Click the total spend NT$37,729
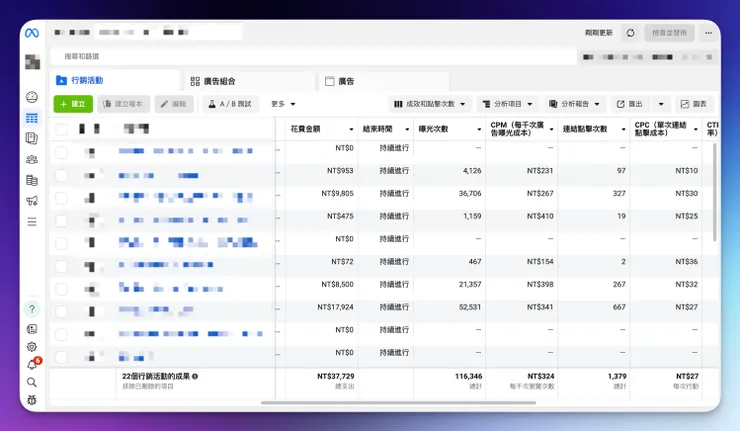 point(336,376)
